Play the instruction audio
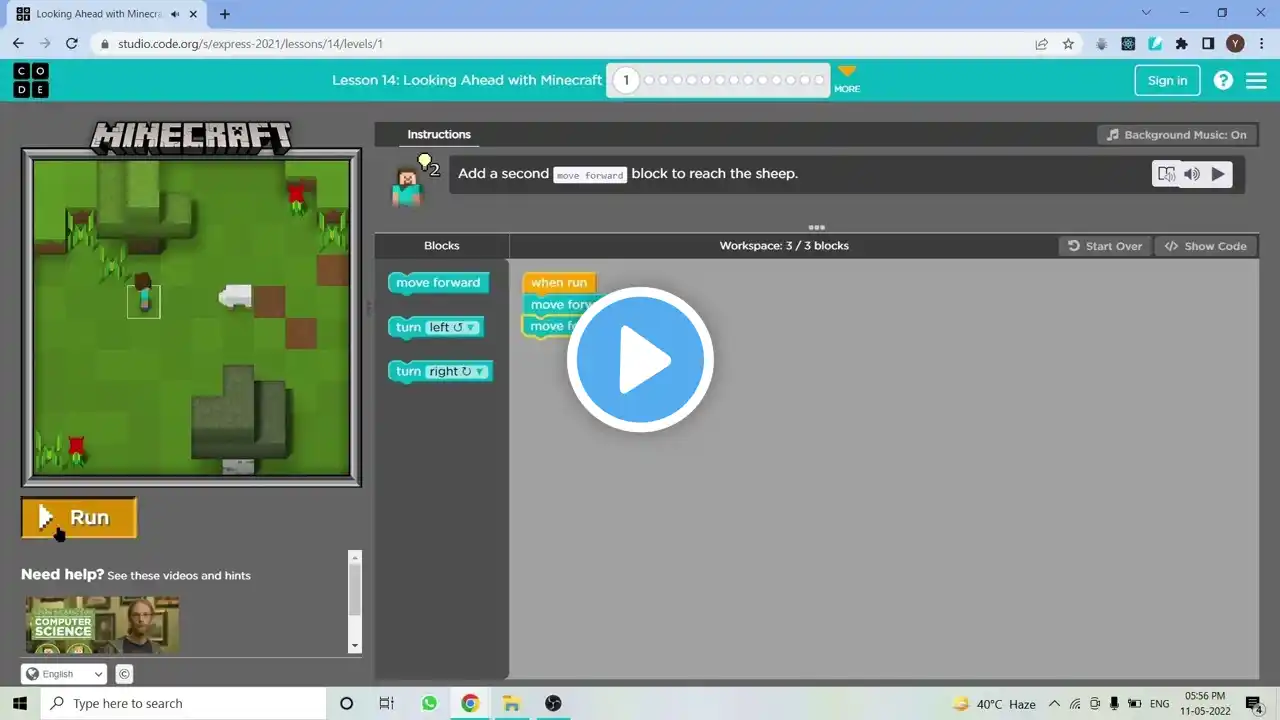The height and width of the screenshot is (720, 1280). click(x=1217, y=174)
